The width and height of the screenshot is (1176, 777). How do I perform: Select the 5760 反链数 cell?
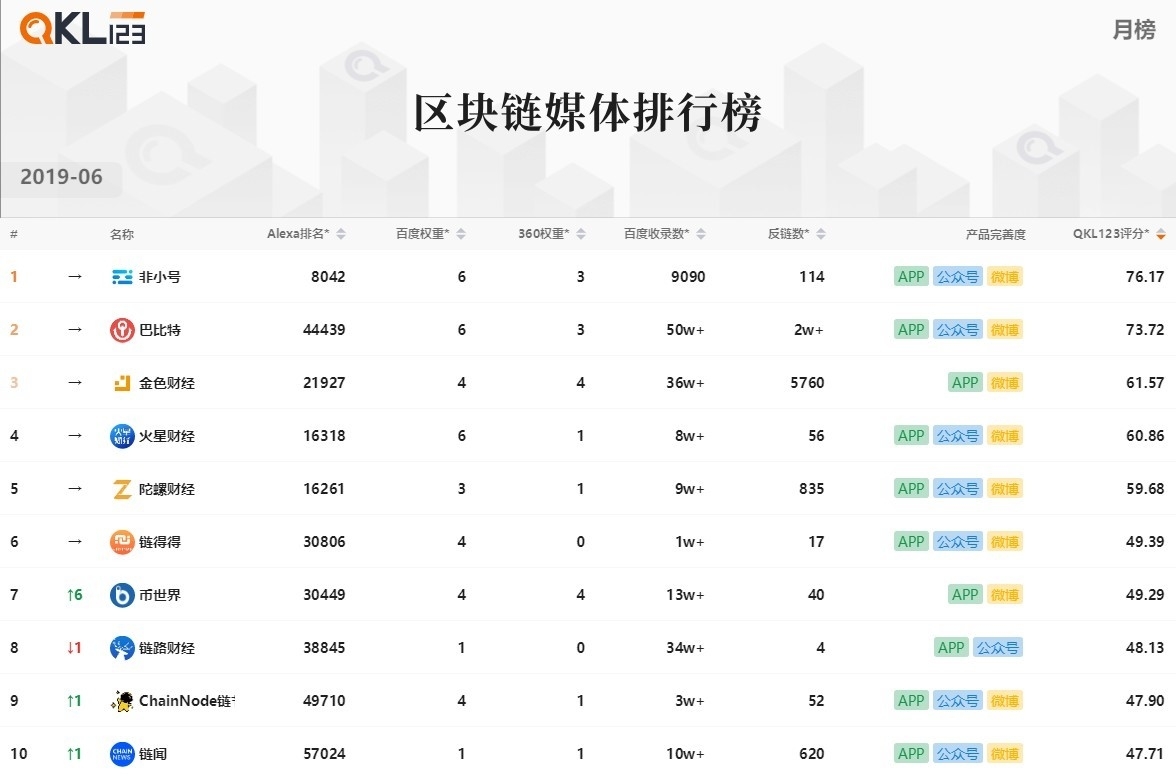pos(807,383)
